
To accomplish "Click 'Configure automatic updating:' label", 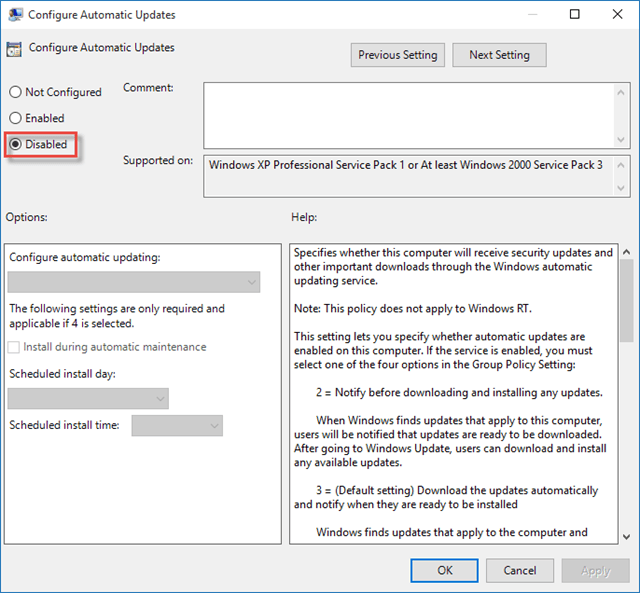I will pyautogui.click(x=85, y=258).
